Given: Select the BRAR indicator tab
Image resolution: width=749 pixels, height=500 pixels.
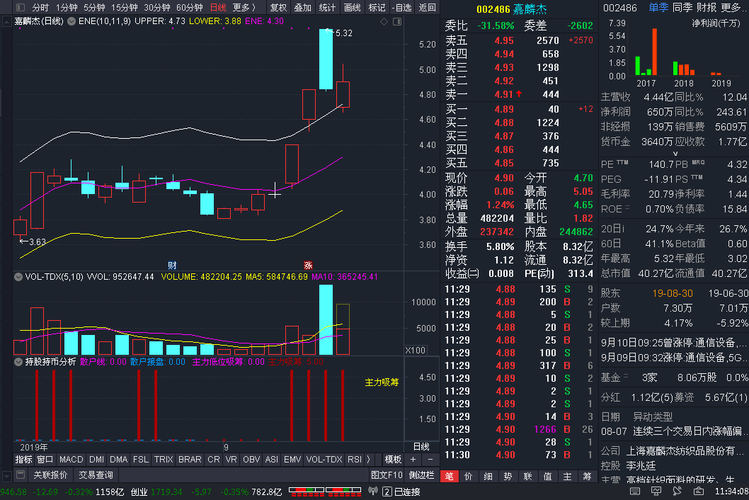Looking at the screenshot, I should tap(190, 459).
